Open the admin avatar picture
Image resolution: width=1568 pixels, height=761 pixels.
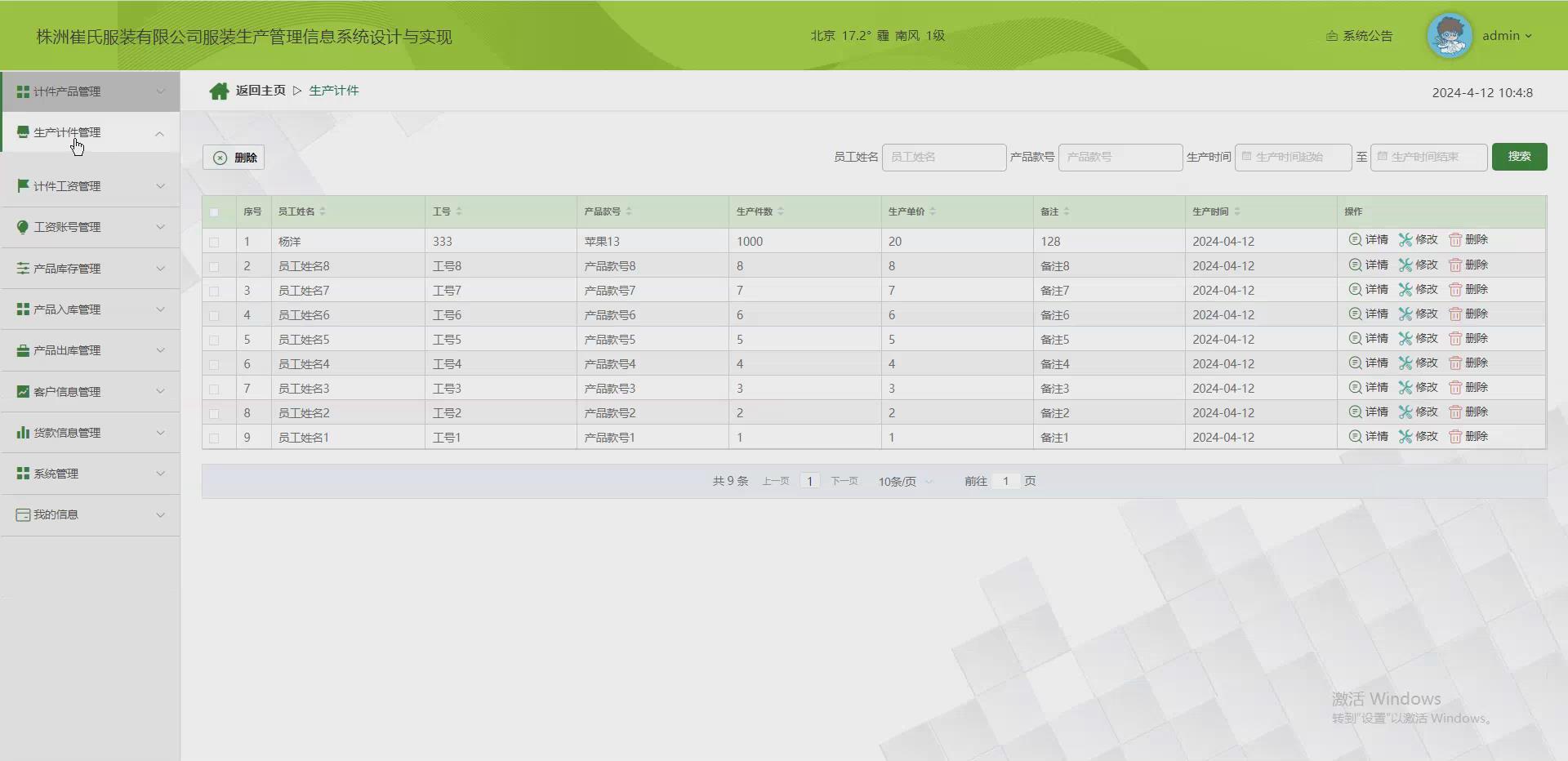coord(1450,36)
